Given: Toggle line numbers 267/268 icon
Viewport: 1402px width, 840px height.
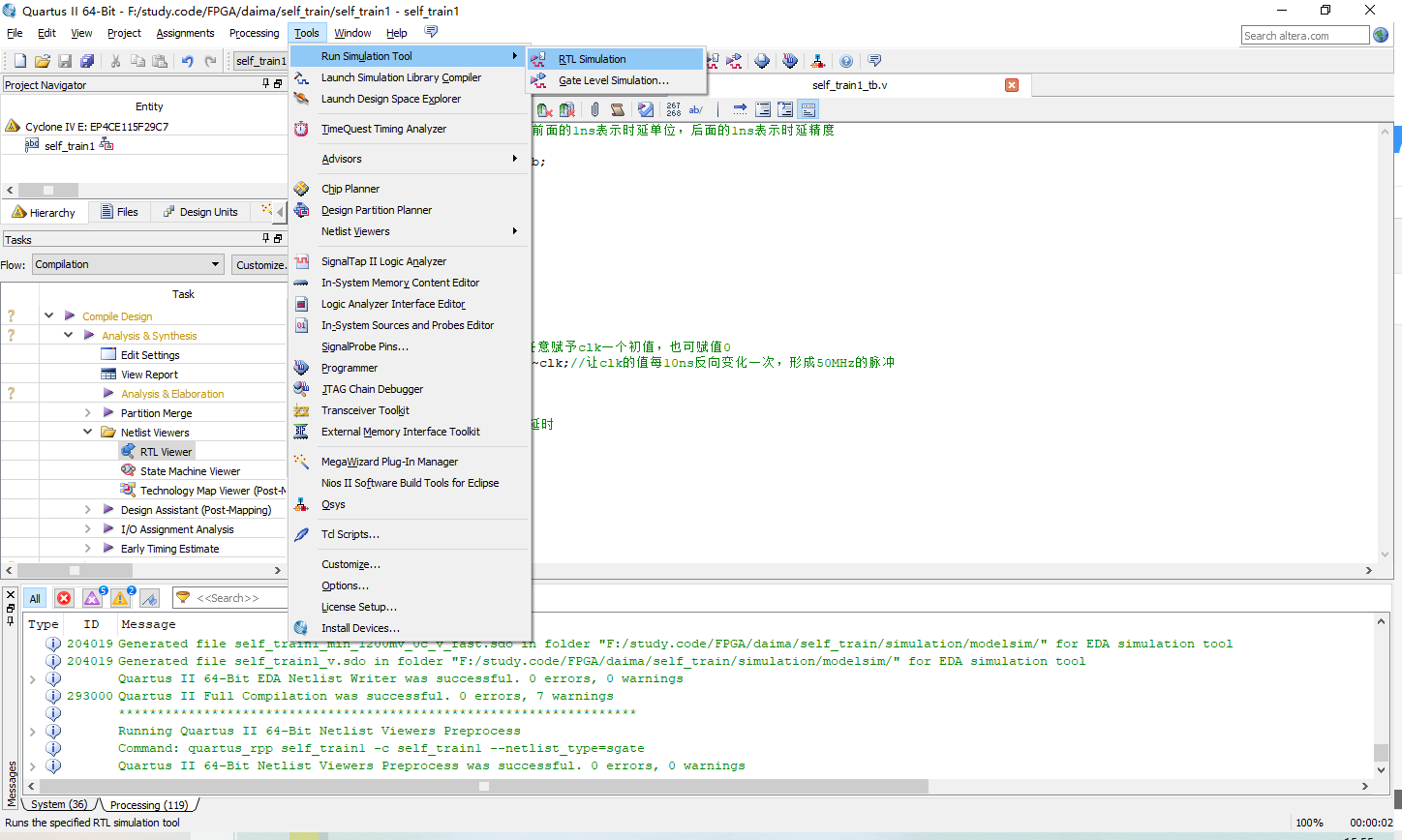Looking at the screenshot, I should [674, 109].
